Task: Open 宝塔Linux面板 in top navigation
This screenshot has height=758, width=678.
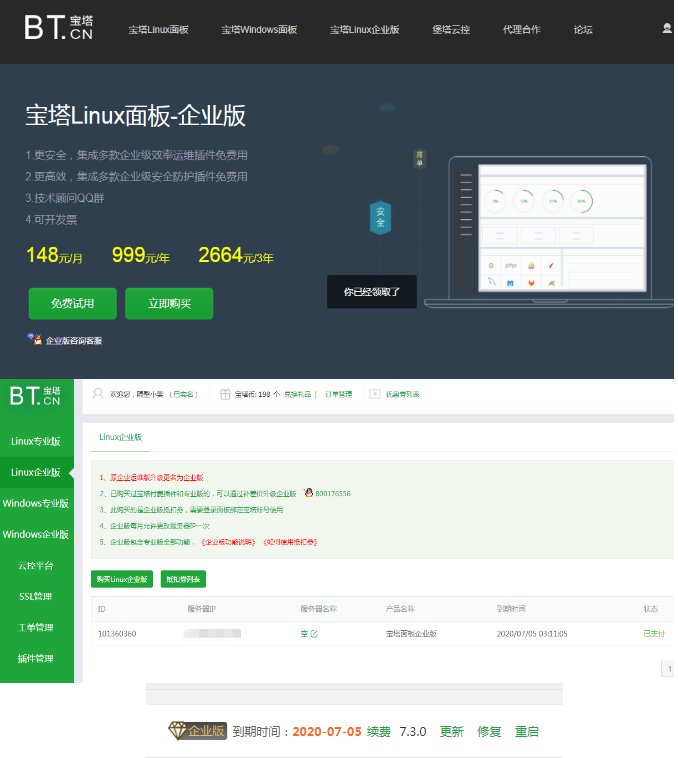Action: tap(159, 29)
